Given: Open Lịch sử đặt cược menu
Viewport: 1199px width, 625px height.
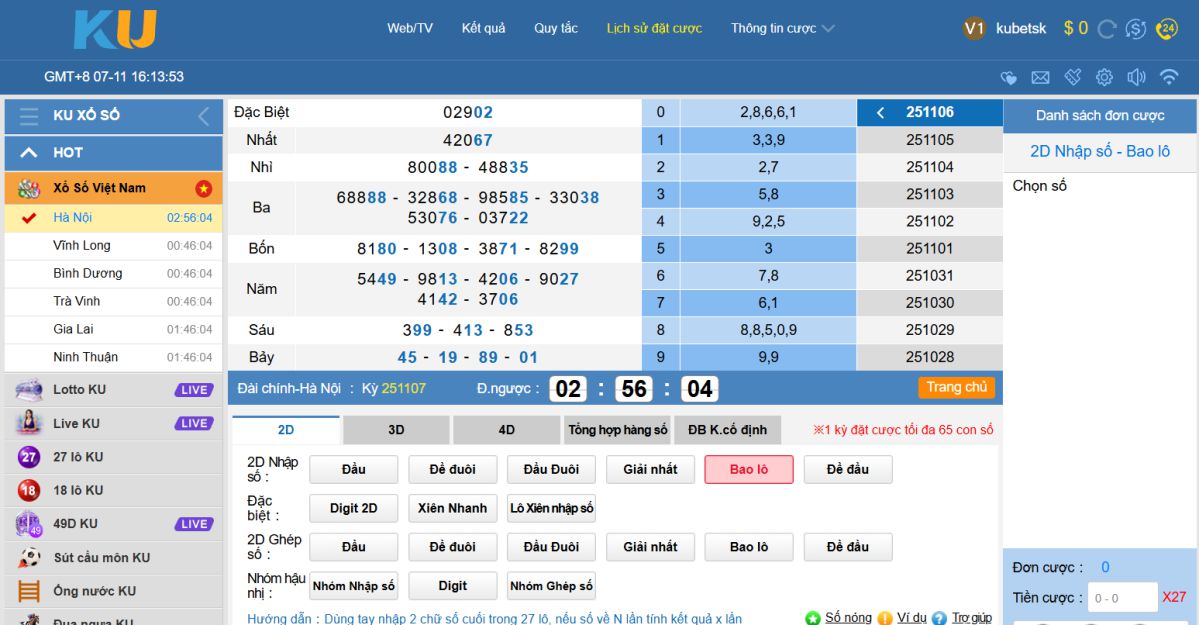Looking at the screenshot, I should click(654, 28).
